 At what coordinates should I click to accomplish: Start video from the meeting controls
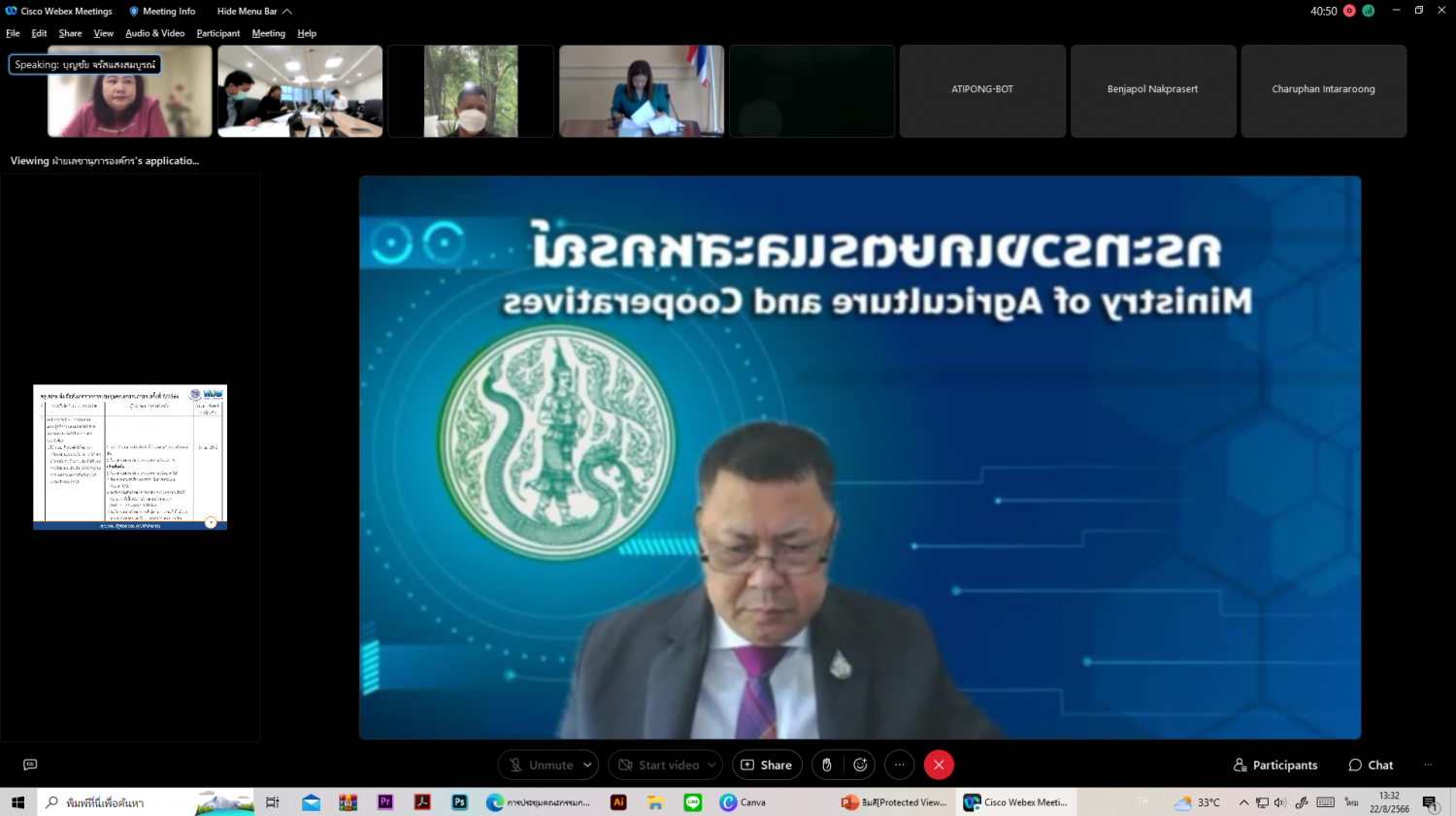659,765
